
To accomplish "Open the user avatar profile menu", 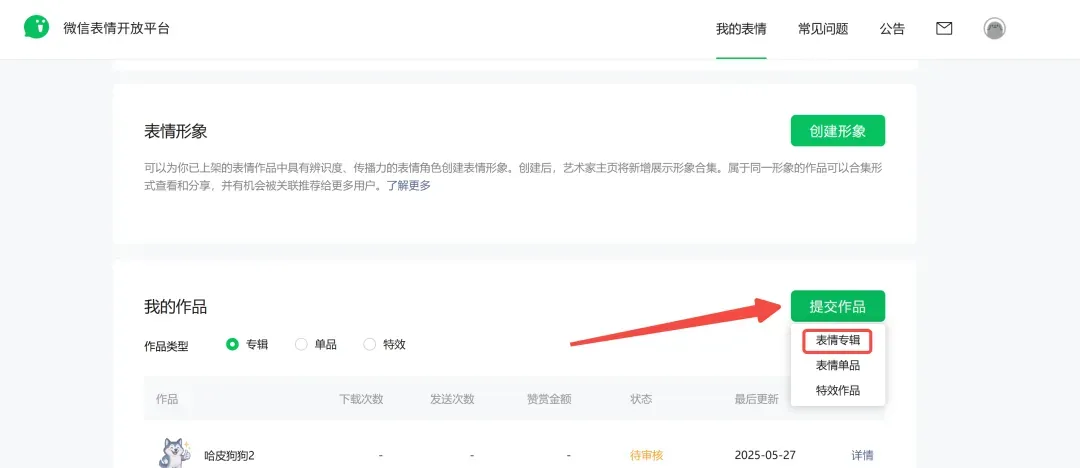I will click(x=994, y=28).
